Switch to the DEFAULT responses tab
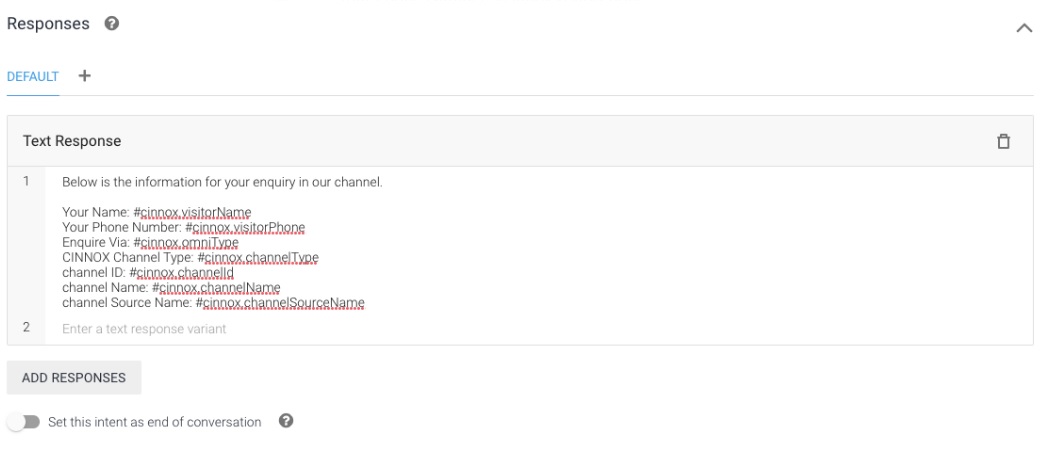This screenshot has height=449, width=1063. point(33,76)
